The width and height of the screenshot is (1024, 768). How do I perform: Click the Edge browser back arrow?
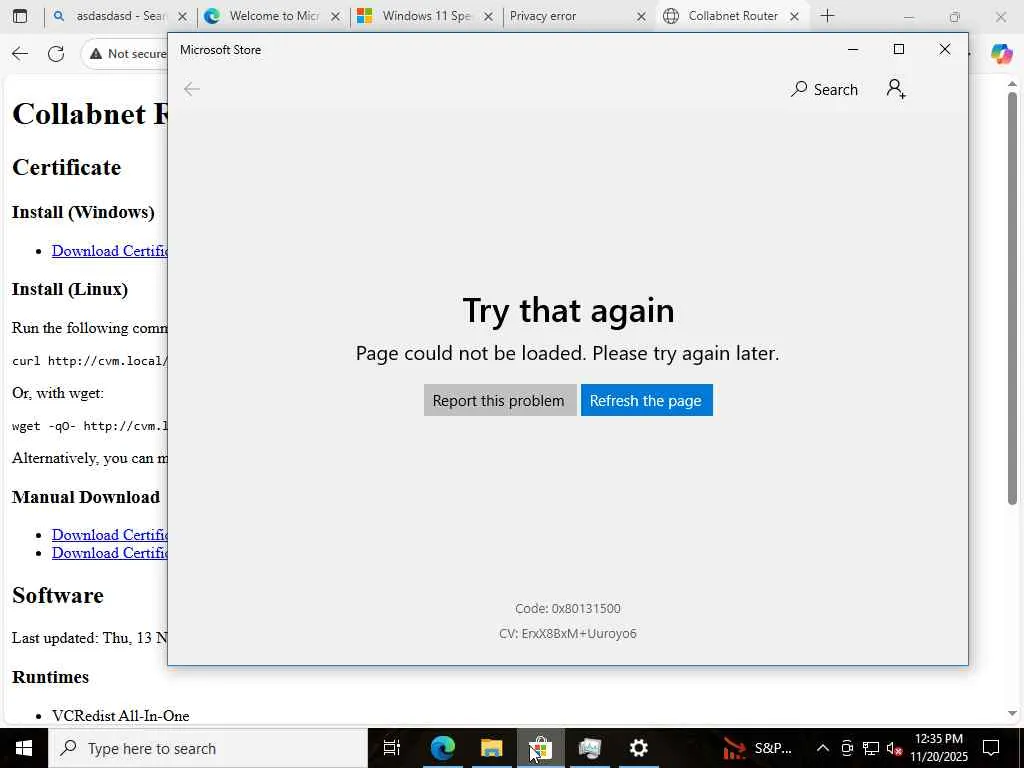pyautogui.click(x=20, y=54)
